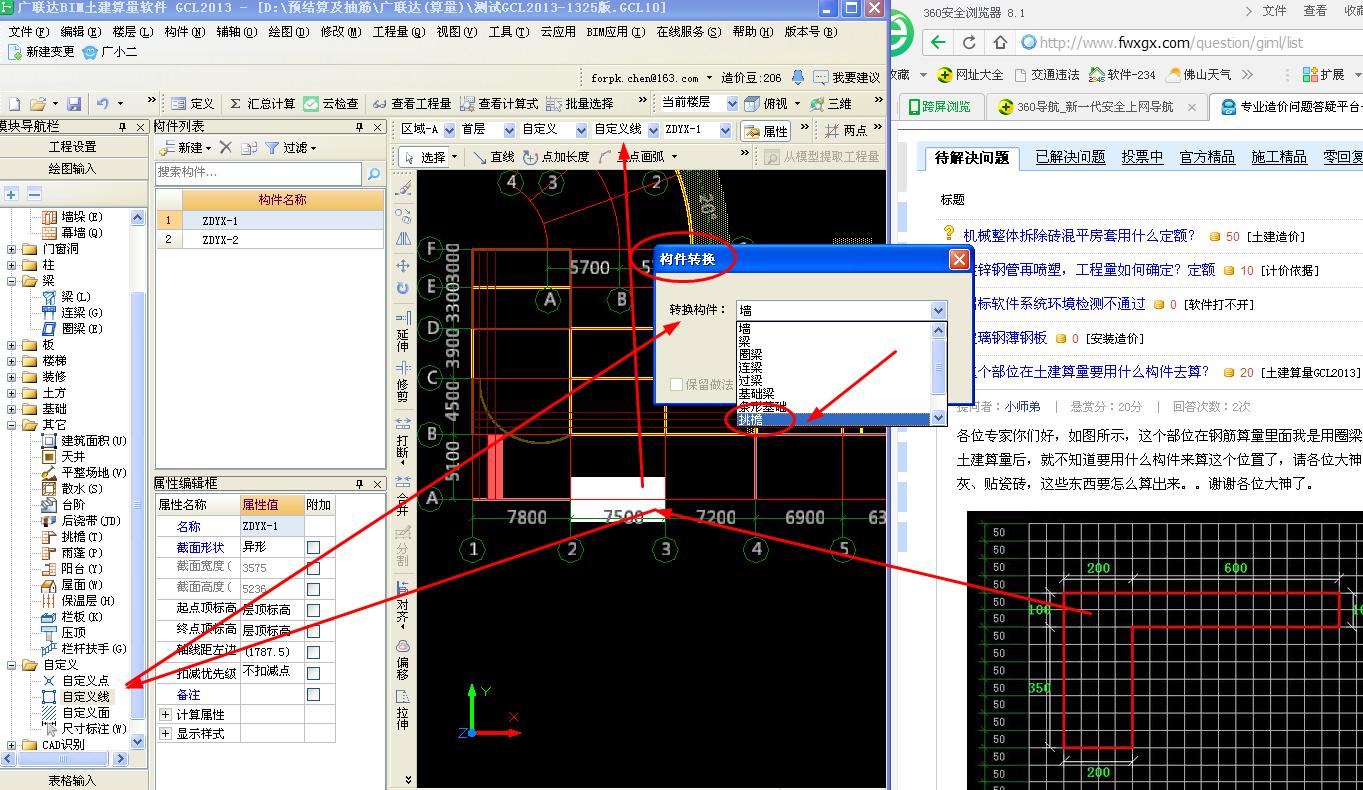Choose the 延伸 extend tool
1363x790 pixels.
(x=403, y=333)
